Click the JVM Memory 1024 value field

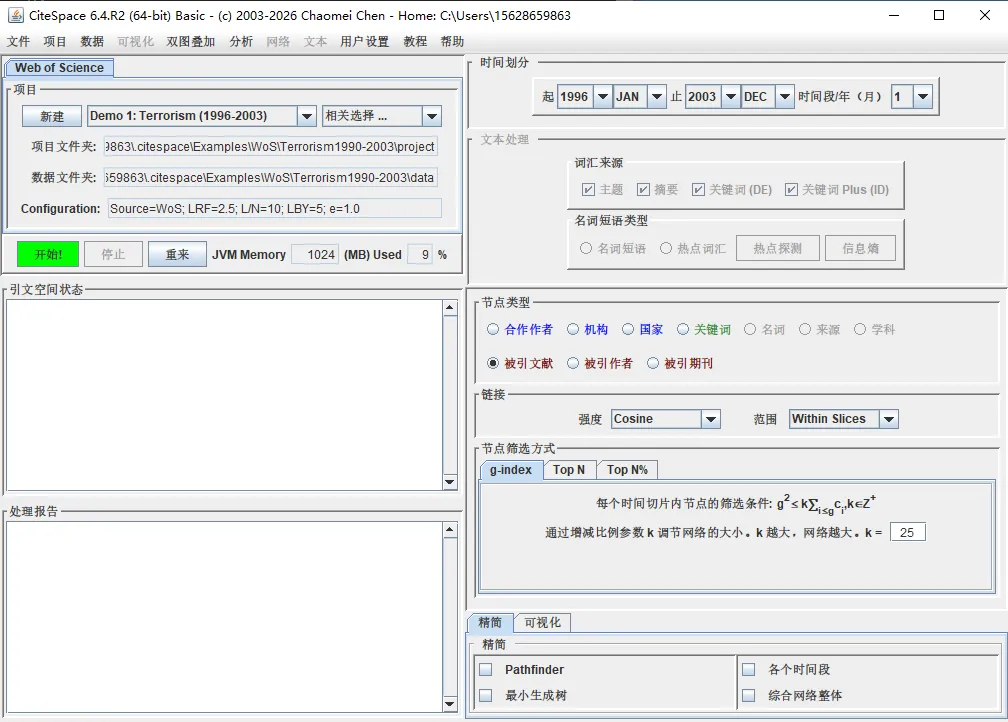(315, 255)
